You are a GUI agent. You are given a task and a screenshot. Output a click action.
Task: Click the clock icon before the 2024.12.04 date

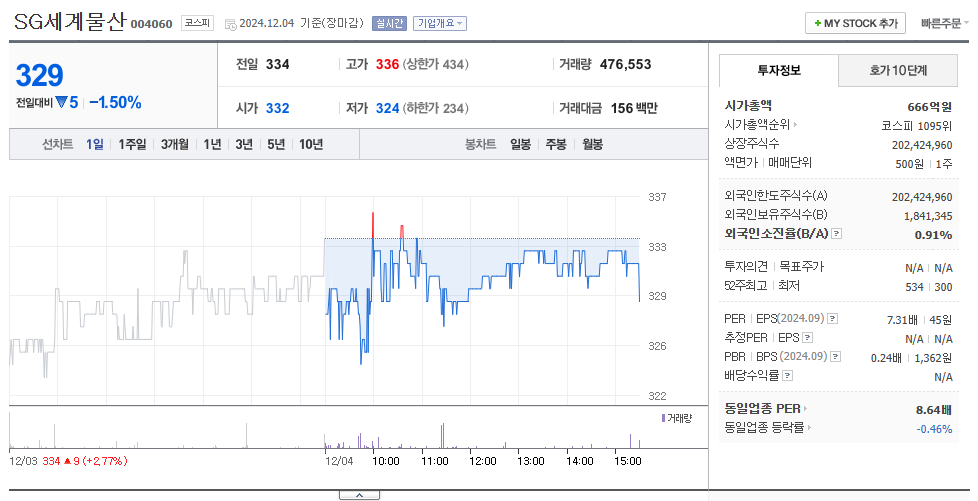(230, 24)
